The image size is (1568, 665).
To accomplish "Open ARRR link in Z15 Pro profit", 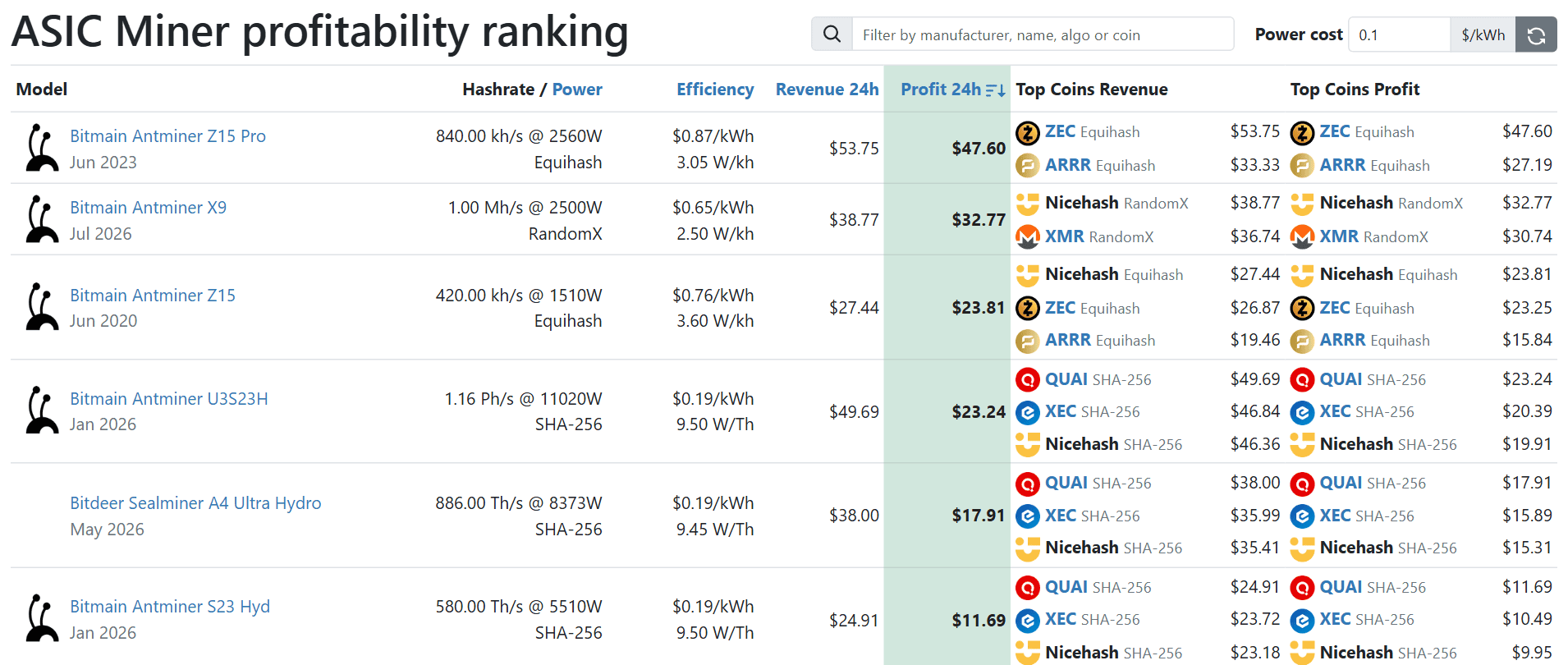I will (1342, 165).
